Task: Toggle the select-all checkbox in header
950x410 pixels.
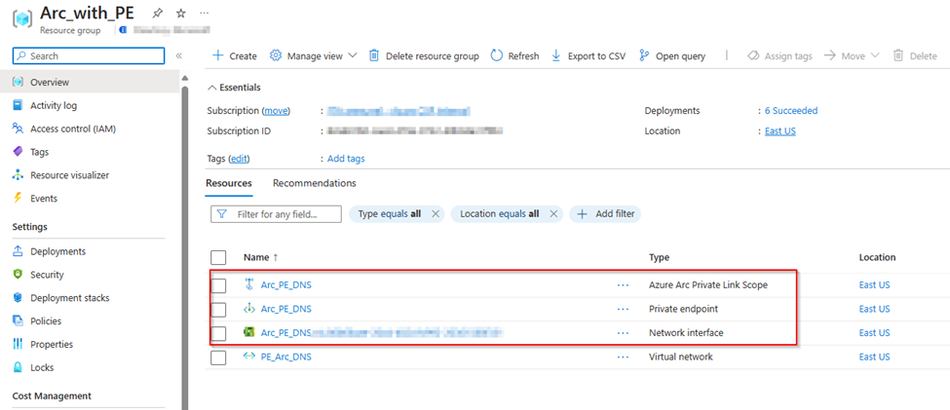Action: [219, 257]
